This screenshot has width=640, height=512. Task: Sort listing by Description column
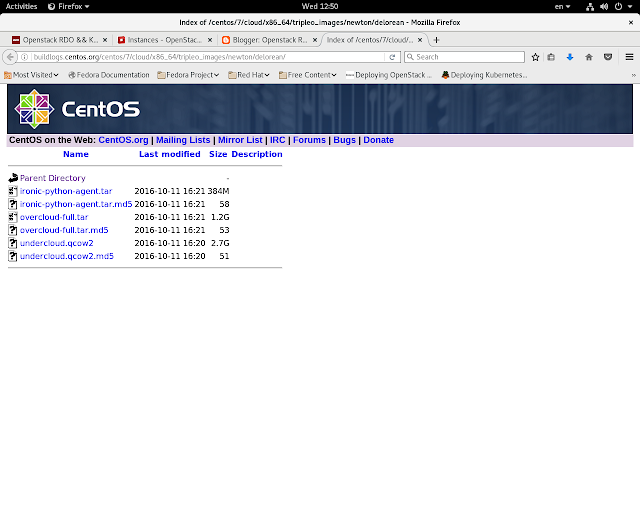click(257, 154)
